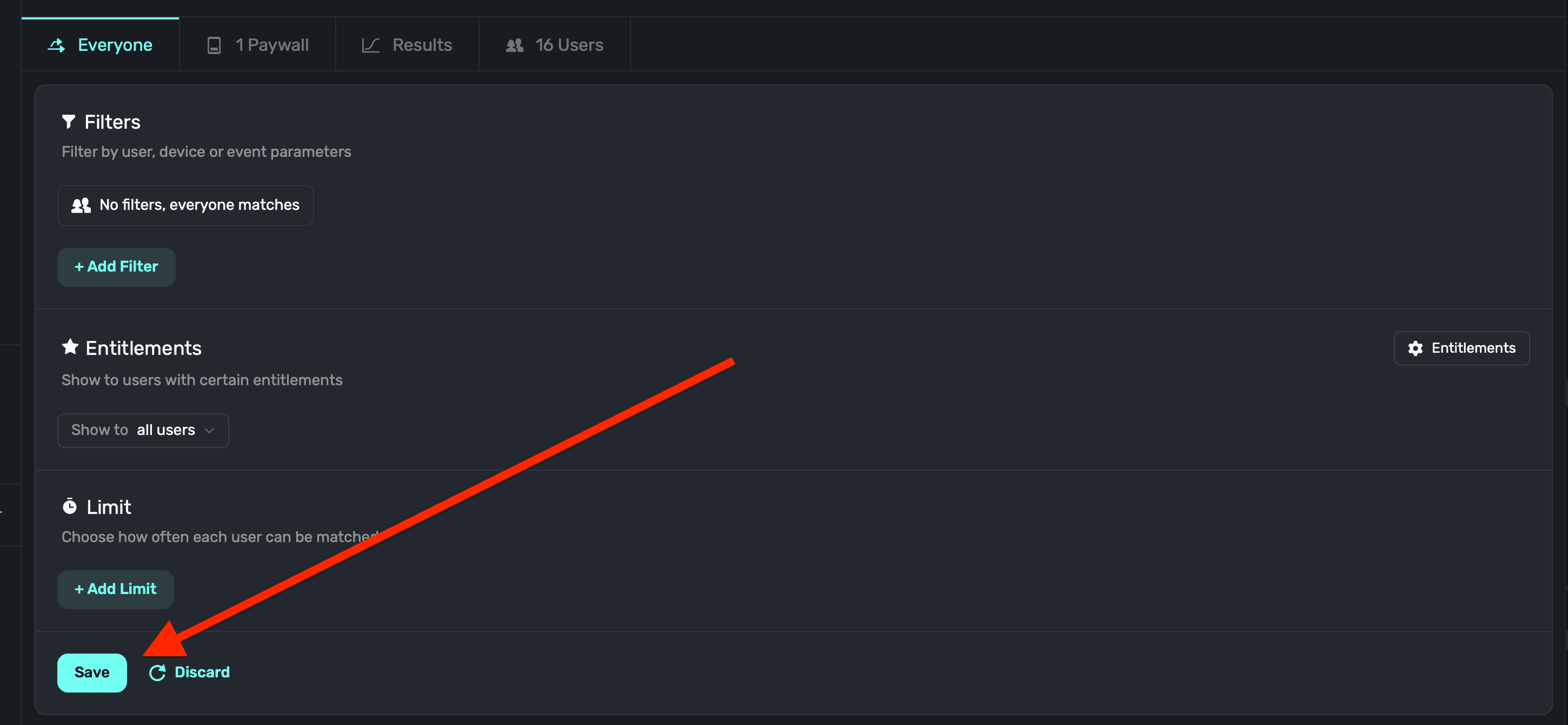Open the 'Show to all users' dropdown

point(143,430)
